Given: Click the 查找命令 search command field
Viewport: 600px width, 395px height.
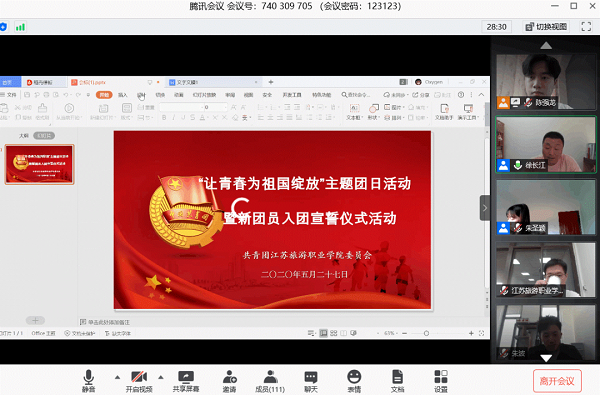Looking at the screenshot, I should point(356,95).
